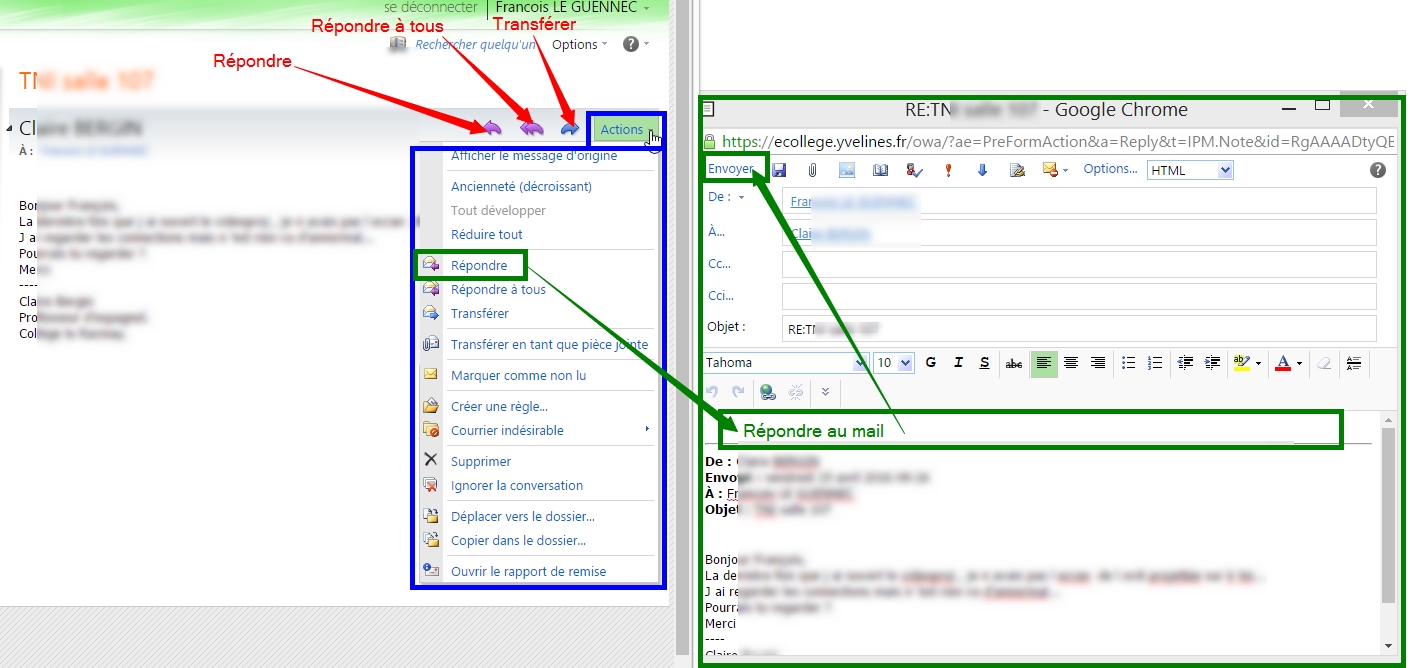Choose Marquer comme non lu menu entry

(518, 375)
